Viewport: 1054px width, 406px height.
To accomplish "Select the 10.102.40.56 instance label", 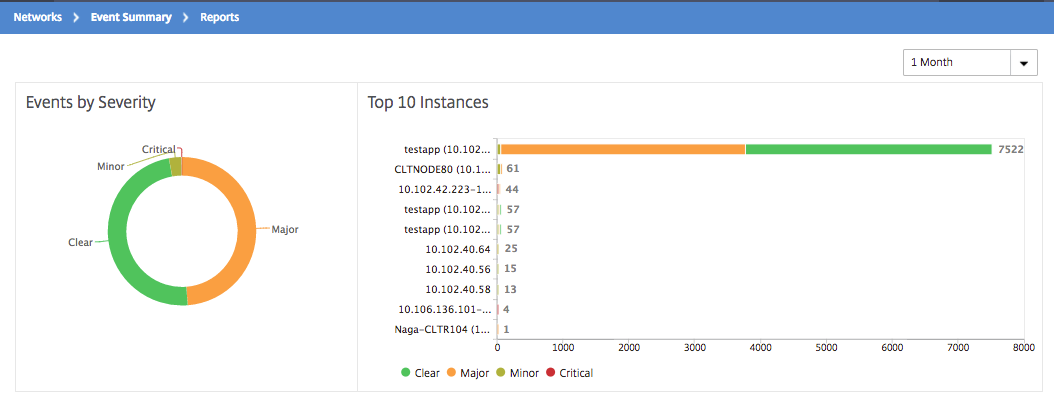I will tap(458, 269).
